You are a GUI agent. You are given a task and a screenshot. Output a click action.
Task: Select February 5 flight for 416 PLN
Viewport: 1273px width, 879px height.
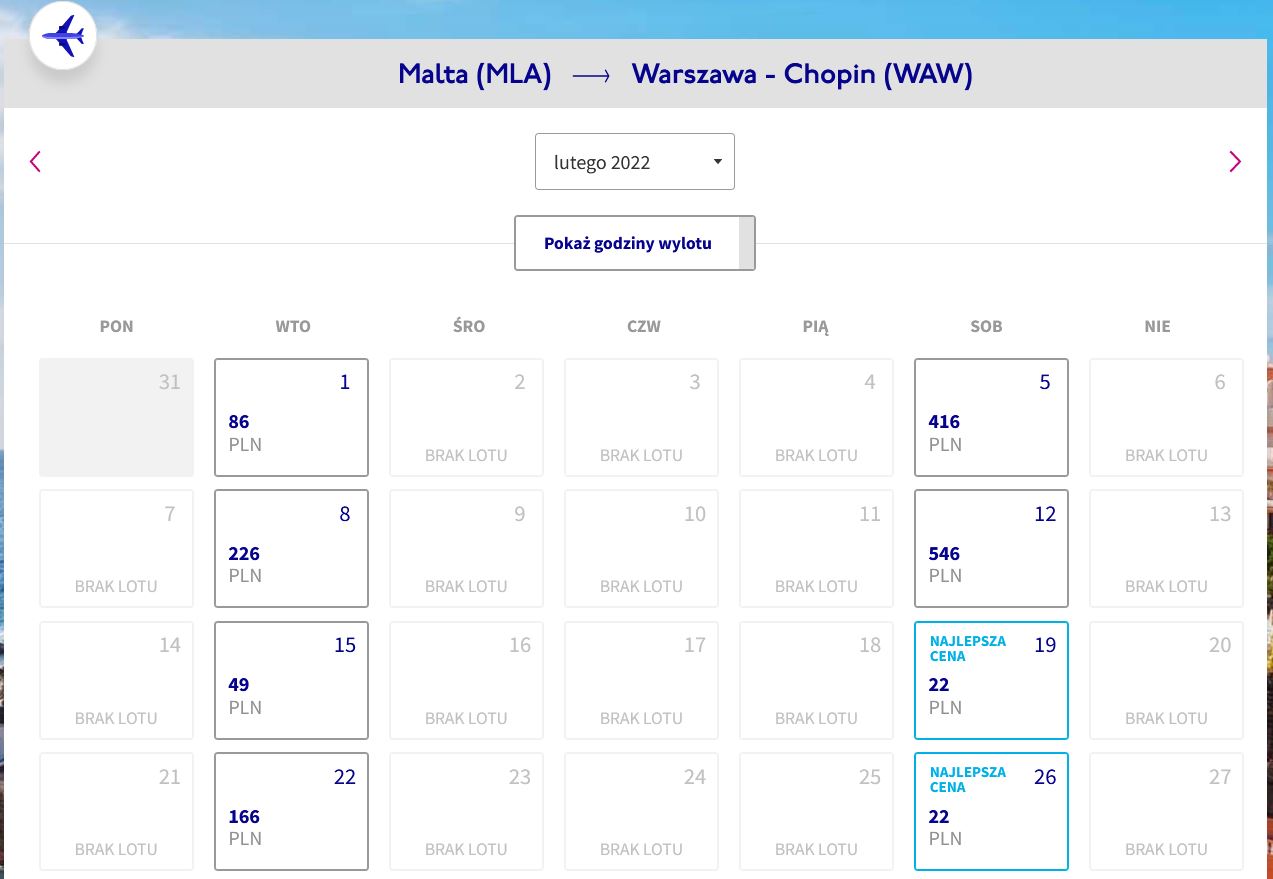click(991, 417)
